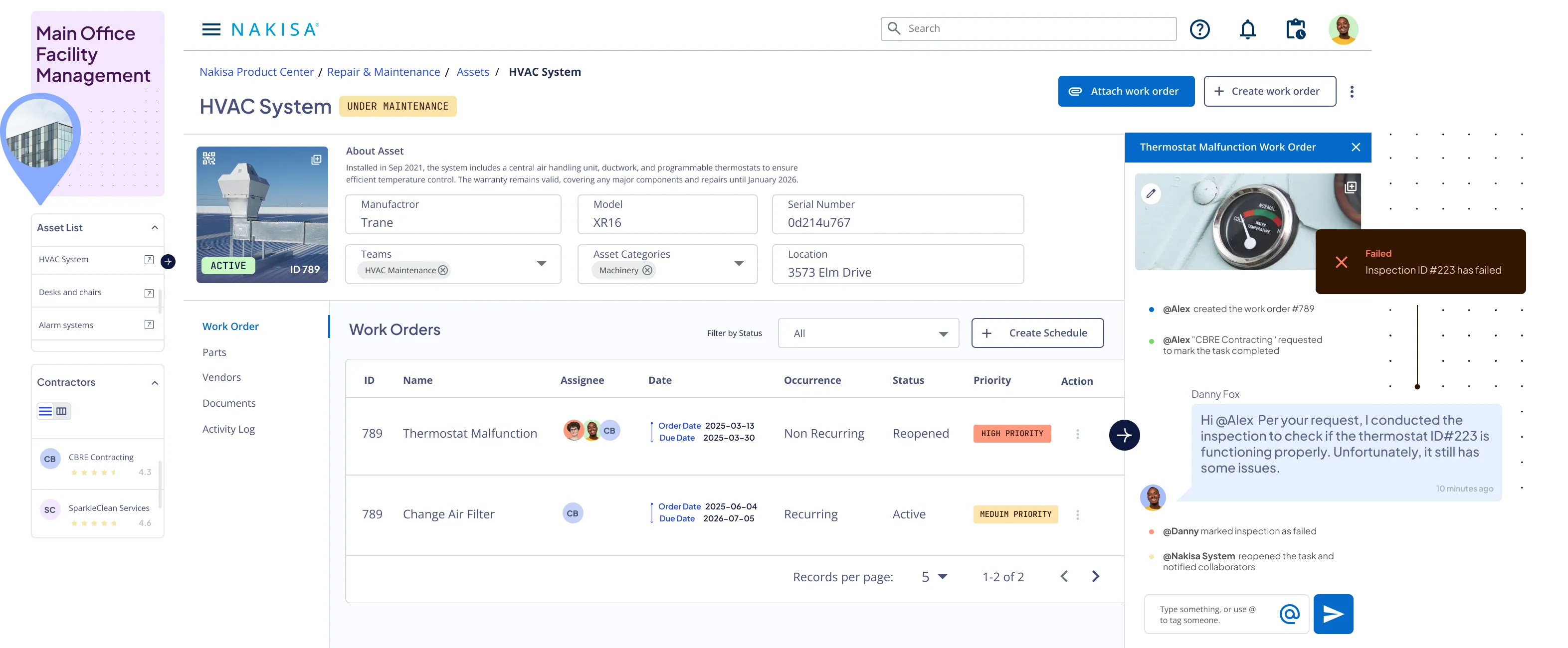
Task: Click the UNDER MAINTENANCE status badge
Action: click(x=397, y=107)
